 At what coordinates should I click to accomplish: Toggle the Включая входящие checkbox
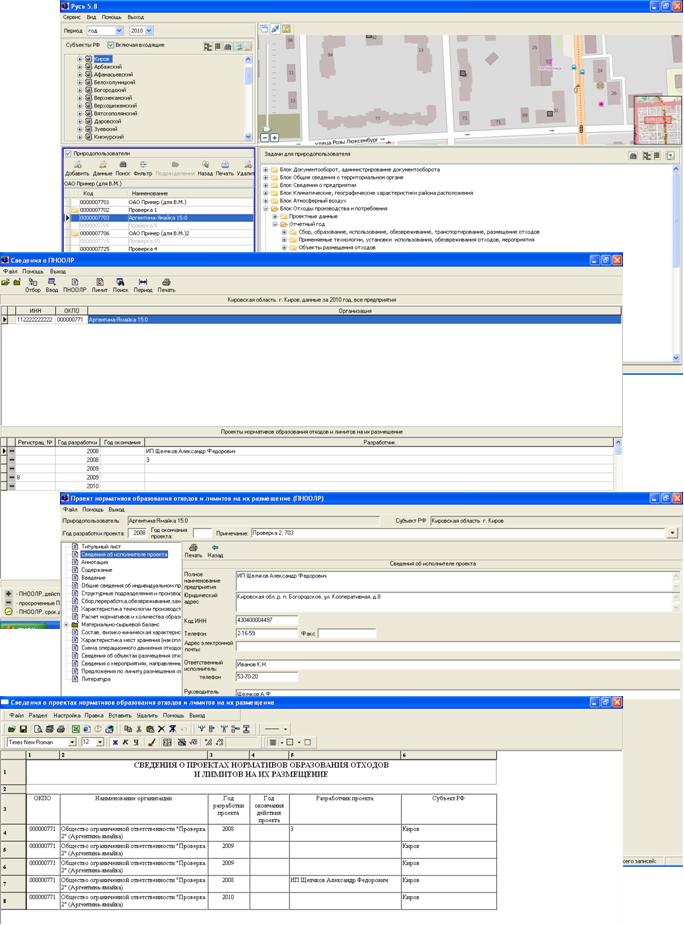111,45
